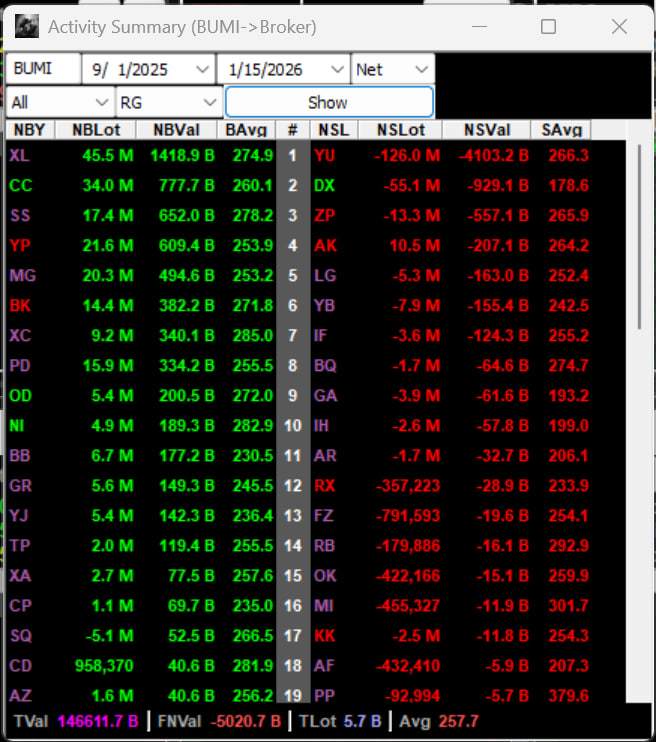Viewport: 656px width, 742px height.
Task: Select buyer broker XC in row 7
Action: (x=20, y=335)
